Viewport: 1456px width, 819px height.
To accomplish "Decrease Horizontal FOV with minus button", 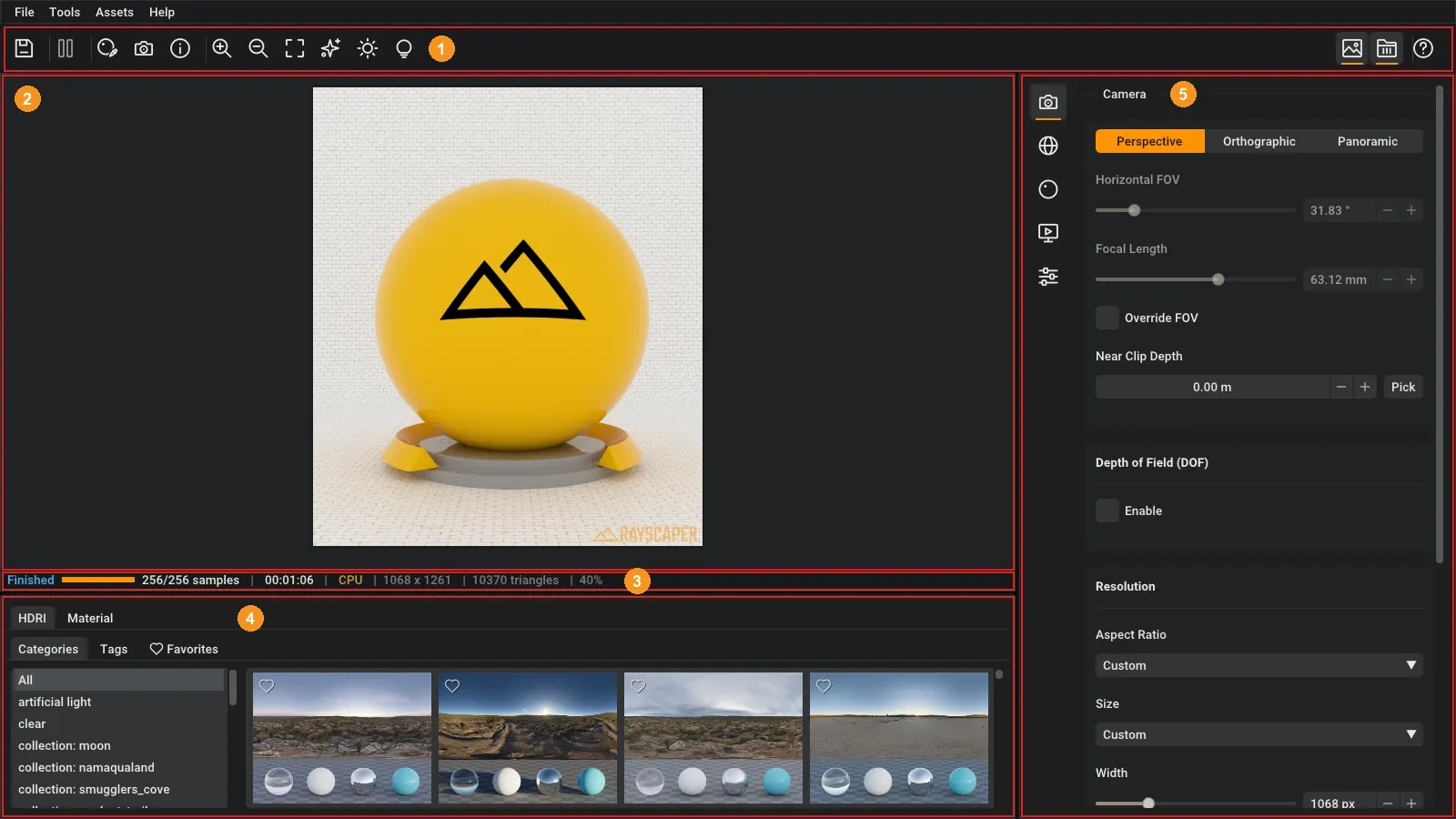I will click(x=1388, y=210).
